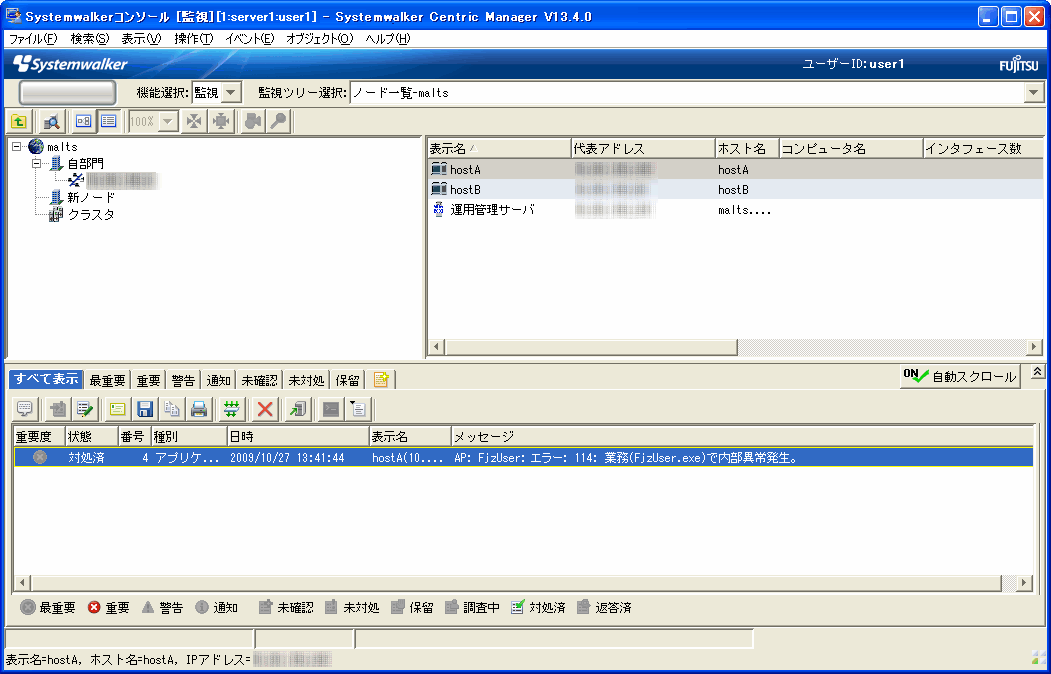Select 新ノード in the tree
Image resolution: width=1051 pixels, height=674 pixels.
[x=91, y=198]
